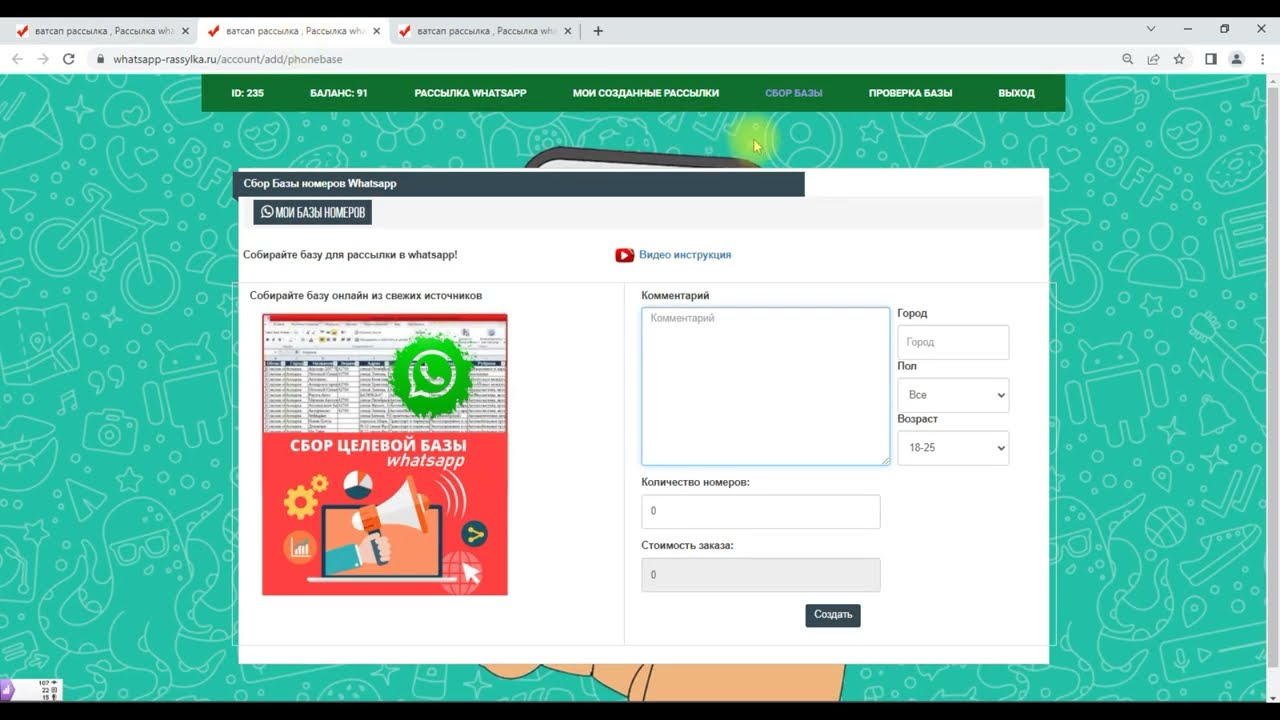Click the Стоимость заказа field
Viewport: 1280px width, 720px height.
761,575
